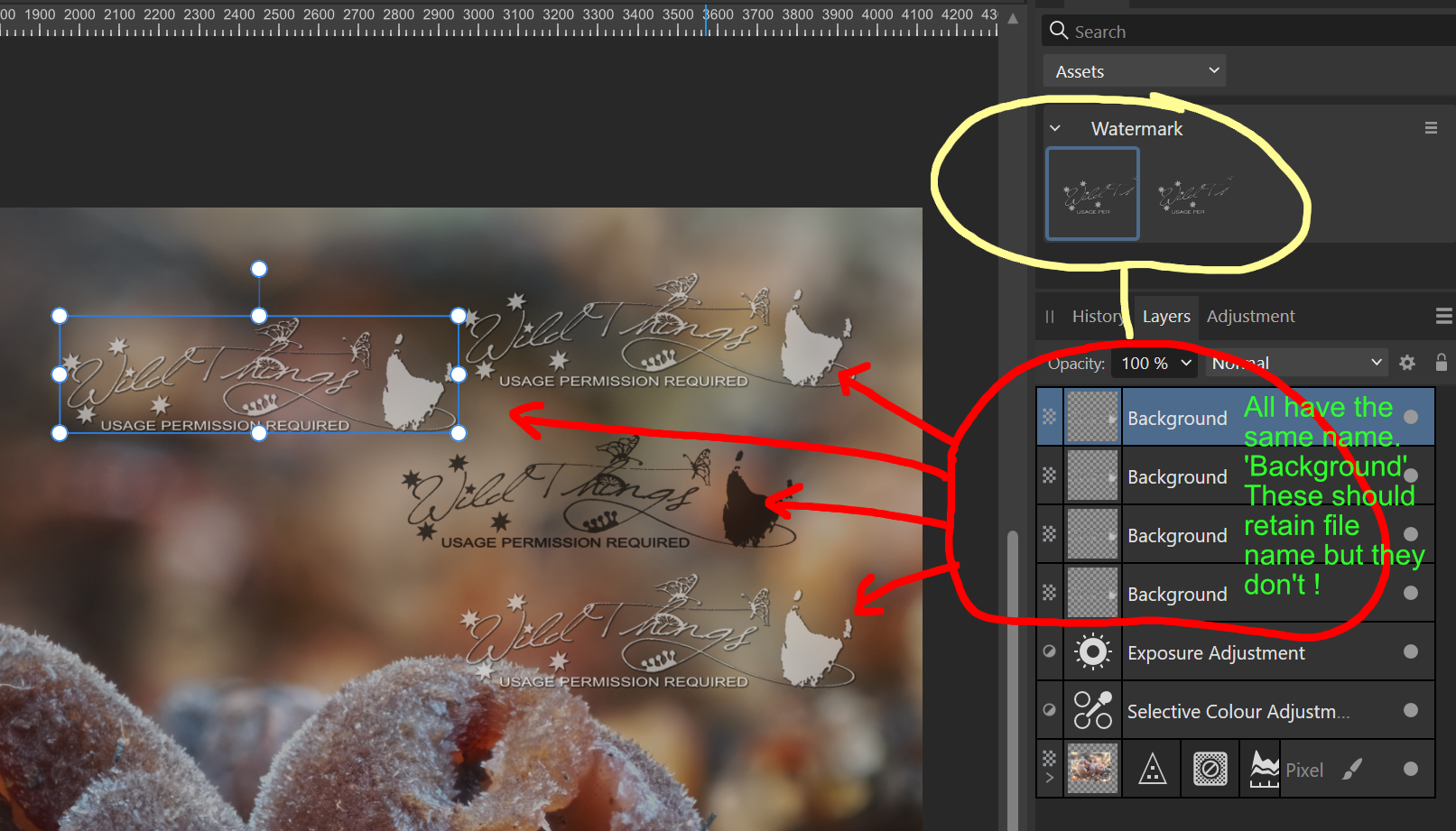Click the levels histogram icon on Pixel layer
The height and width of the screenshot is (831, 1456).
1265,770
